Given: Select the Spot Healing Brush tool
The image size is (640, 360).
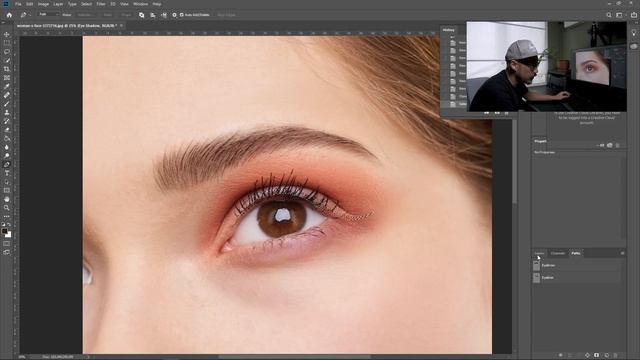Looking at the screenshot, I should [x=7, y=95].
